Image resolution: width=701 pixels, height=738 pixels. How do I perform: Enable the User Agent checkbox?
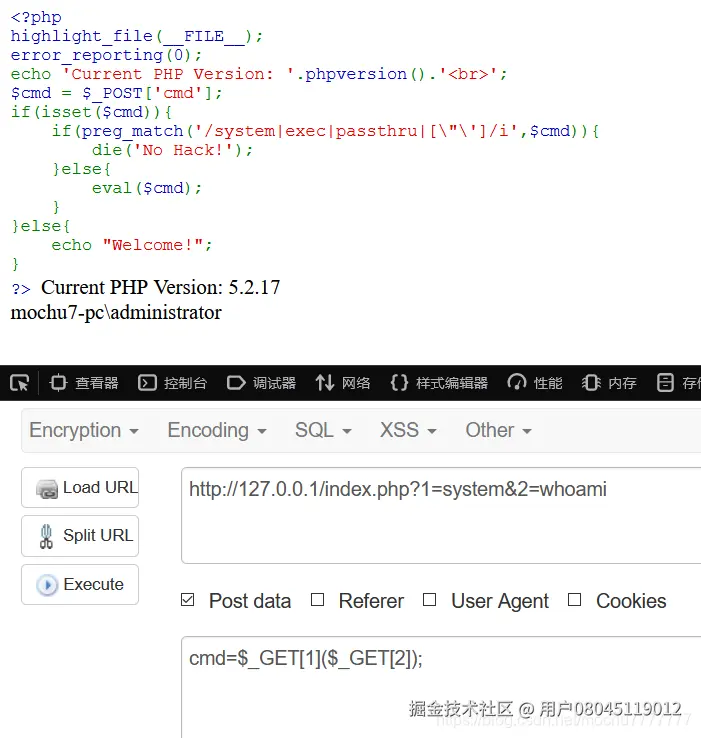click(x=429, y=600)
